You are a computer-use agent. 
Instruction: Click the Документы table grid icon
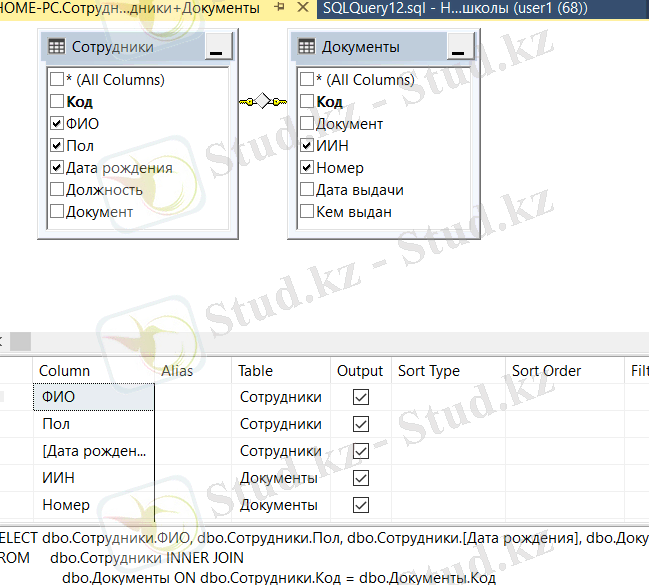307,46
